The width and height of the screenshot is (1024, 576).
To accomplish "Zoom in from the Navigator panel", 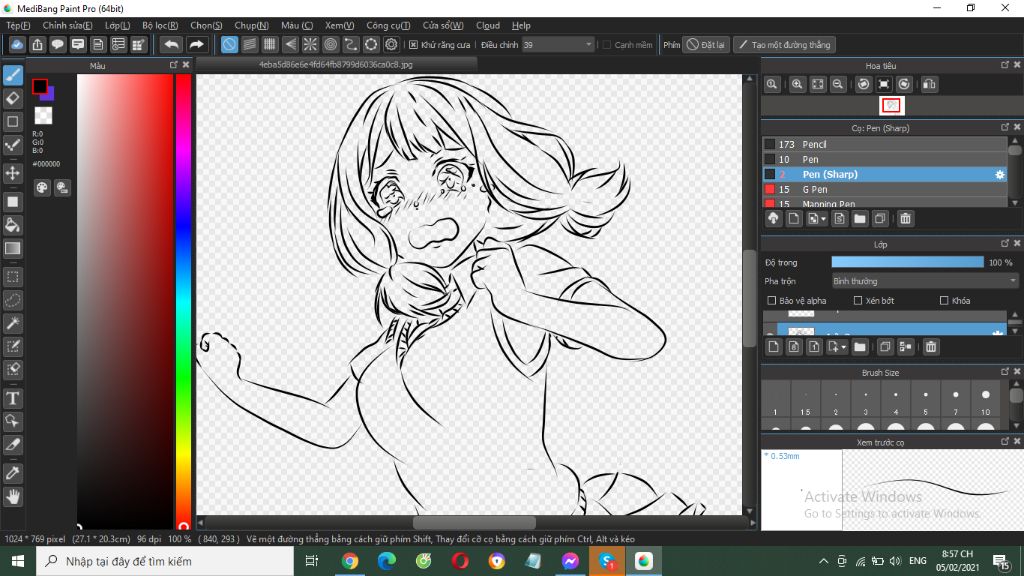I will coord(797,84).
